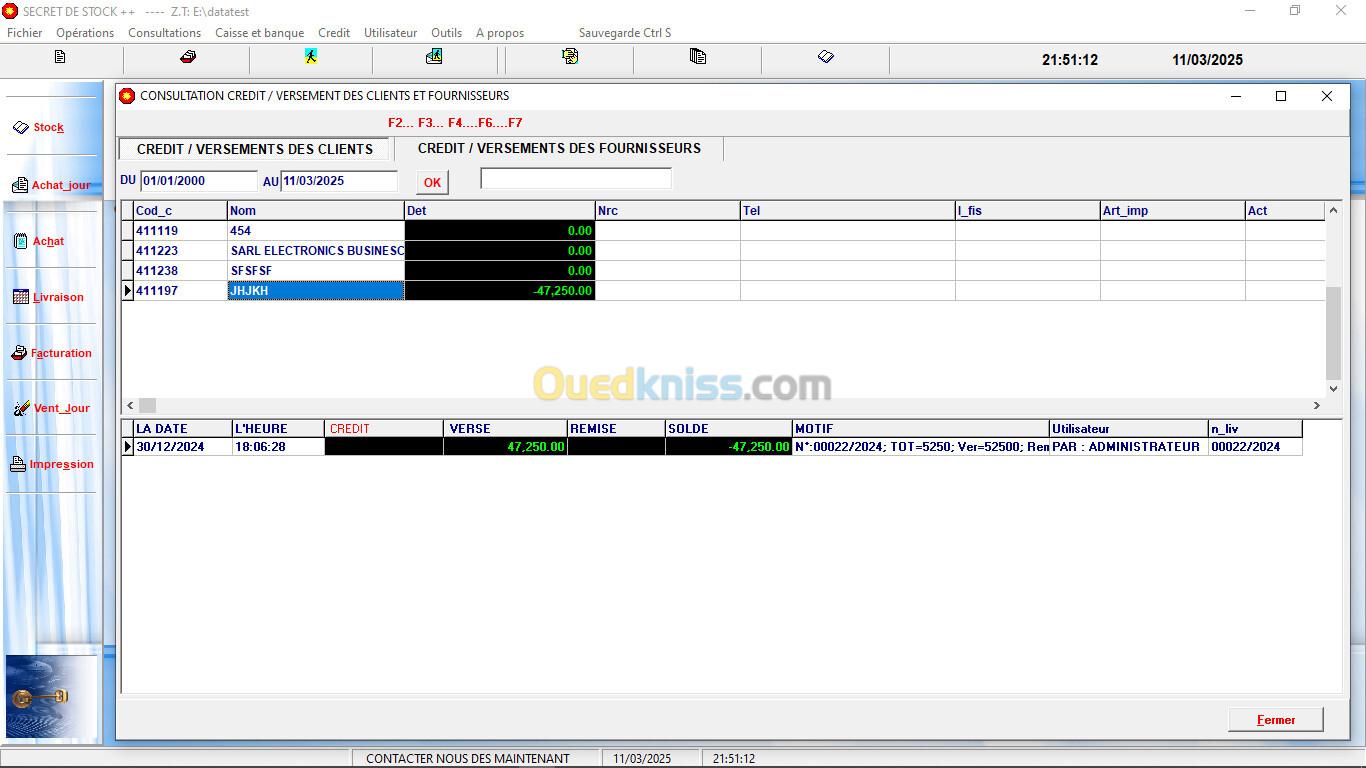Click the open book toolbar icon
The height and width of the screenshot is (768, 1366).
click(x=825, y=57)
